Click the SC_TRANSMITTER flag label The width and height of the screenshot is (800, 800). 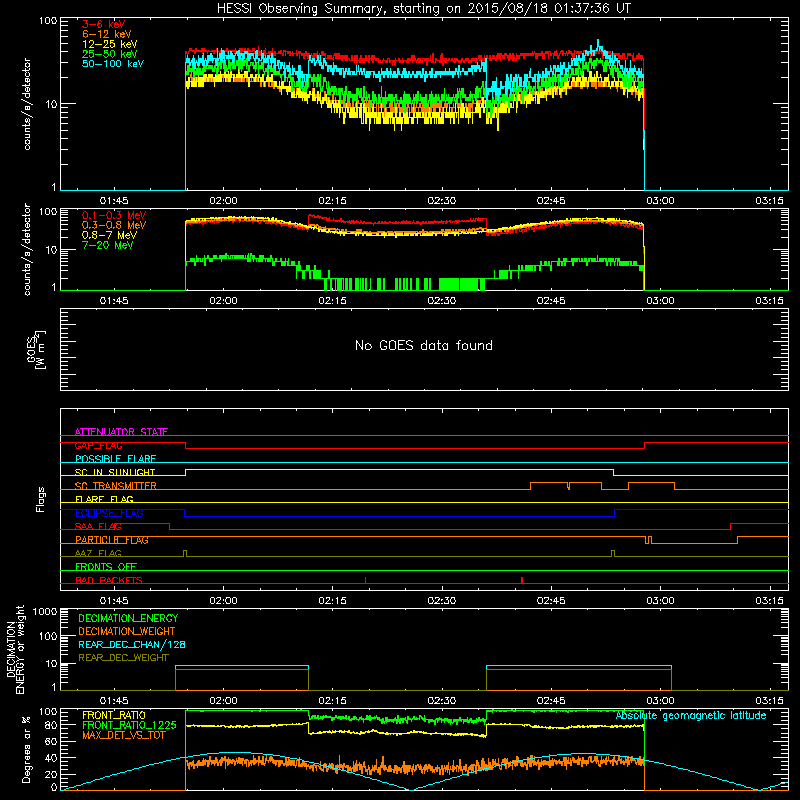[x=115, y=486]
